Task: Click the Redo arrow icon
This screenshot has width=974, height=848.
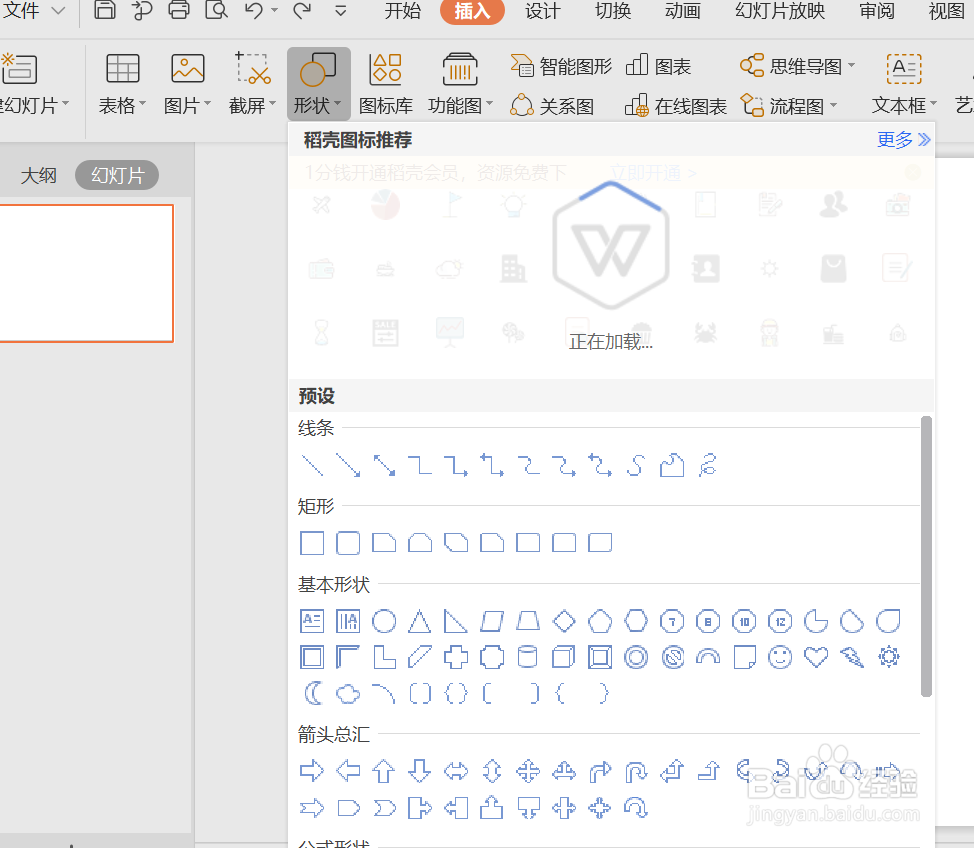Action: click(303, 10)
